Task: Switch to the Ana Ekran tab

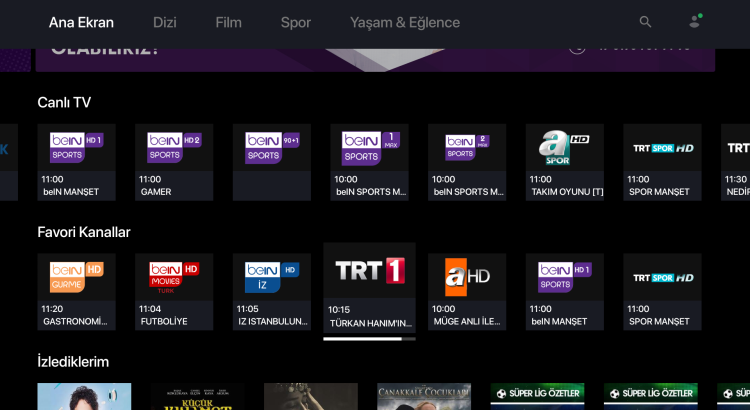Action: pyautogui.click(x=81, y=22)
